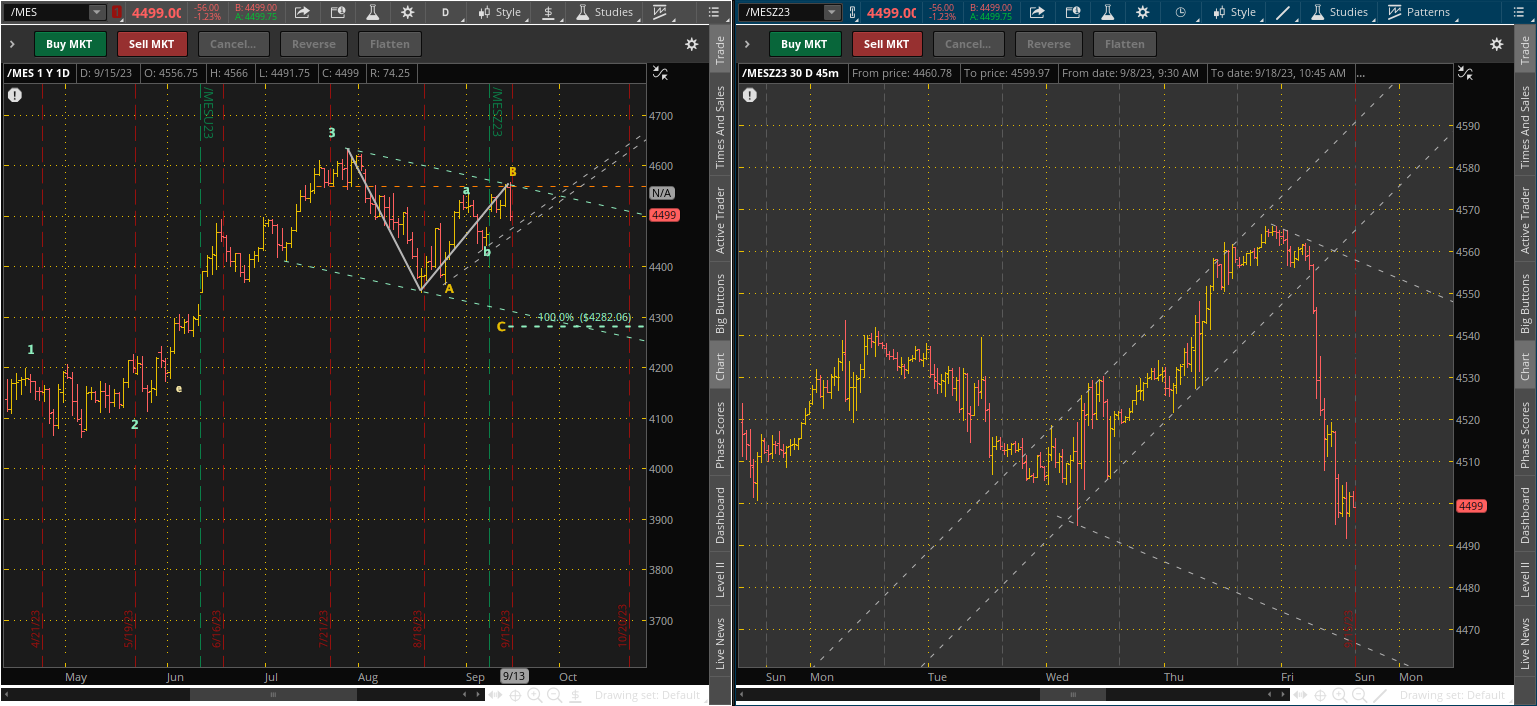Open the list menu icon in /MES chart toolbar
Image resolution: width=1537 pixels, height=706 pixels.
tap(713, 12)
